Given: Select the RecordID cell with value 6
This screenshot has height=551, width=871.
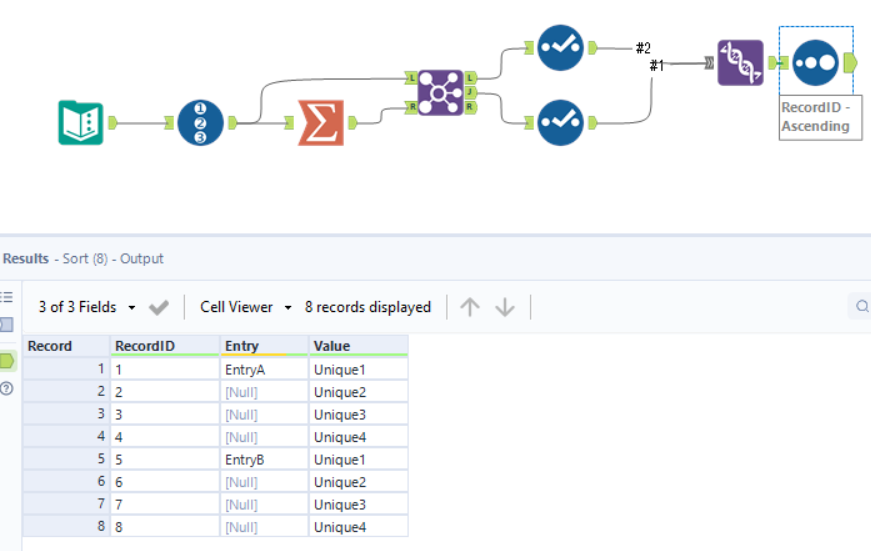Looking at the screenshot, I should (x=165, y=482).
